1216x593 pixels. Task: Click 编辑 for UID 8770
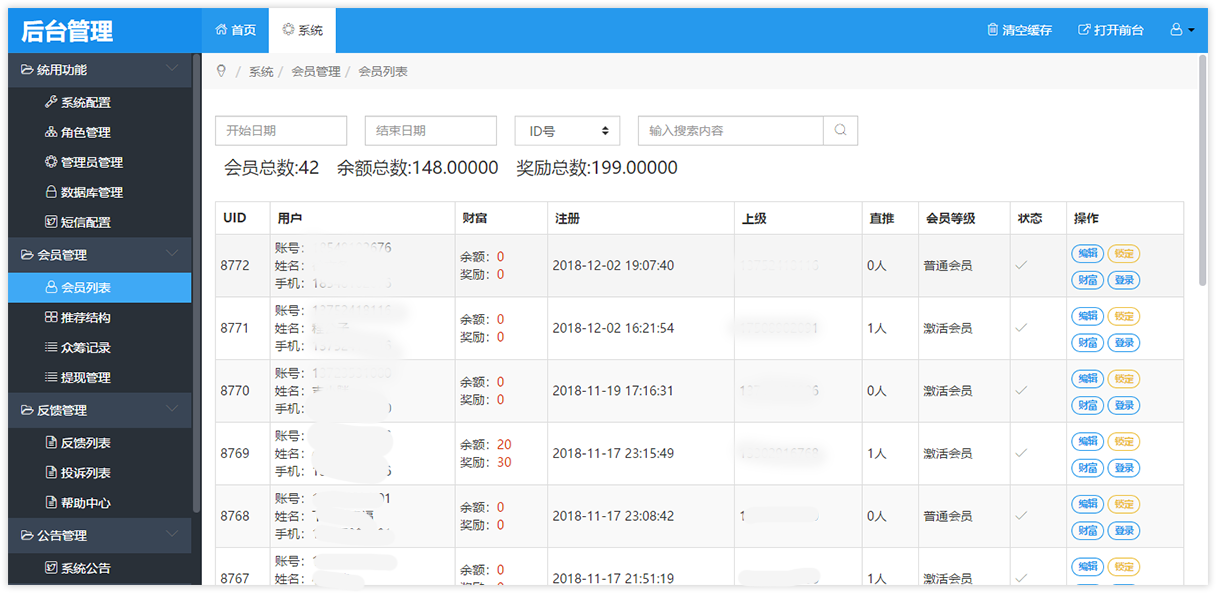[1087, 379]
